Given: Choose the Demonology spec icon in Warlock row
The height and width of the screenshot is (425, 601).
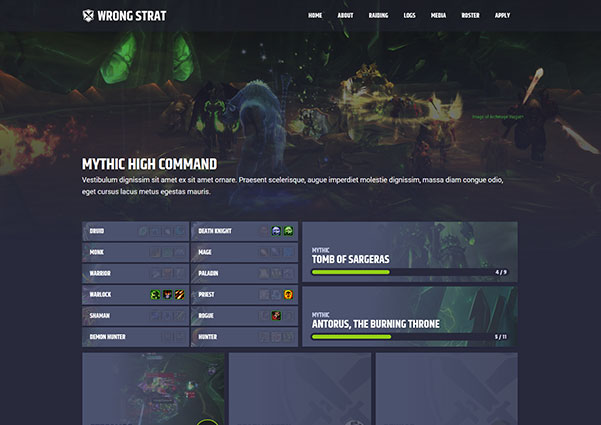Looking at the screenshot, I should [167, 294].
